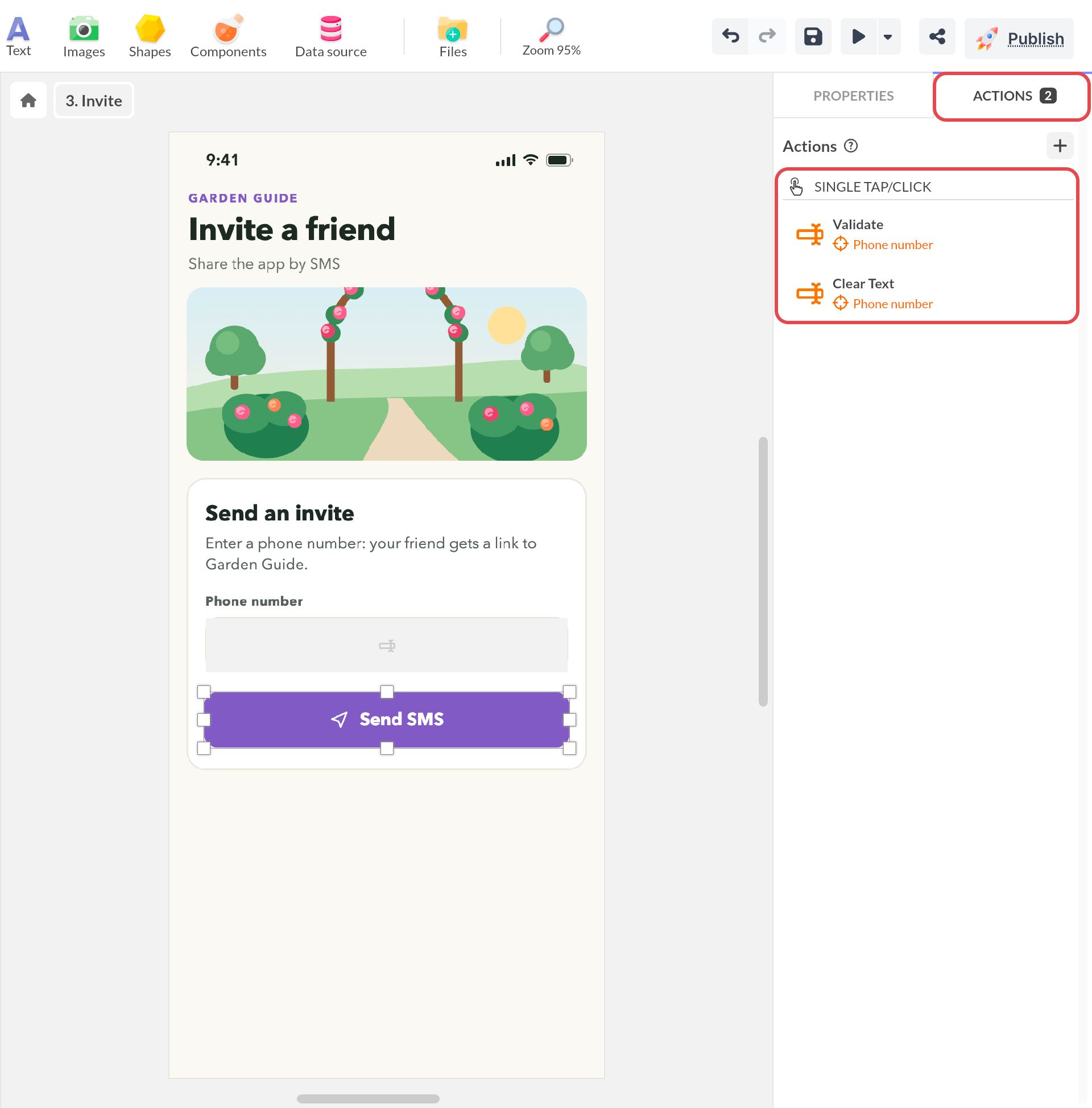Click the Single Tap/Click trigger header
The height and width of the screenshot is (1108, 1092).
coord(928,187)
